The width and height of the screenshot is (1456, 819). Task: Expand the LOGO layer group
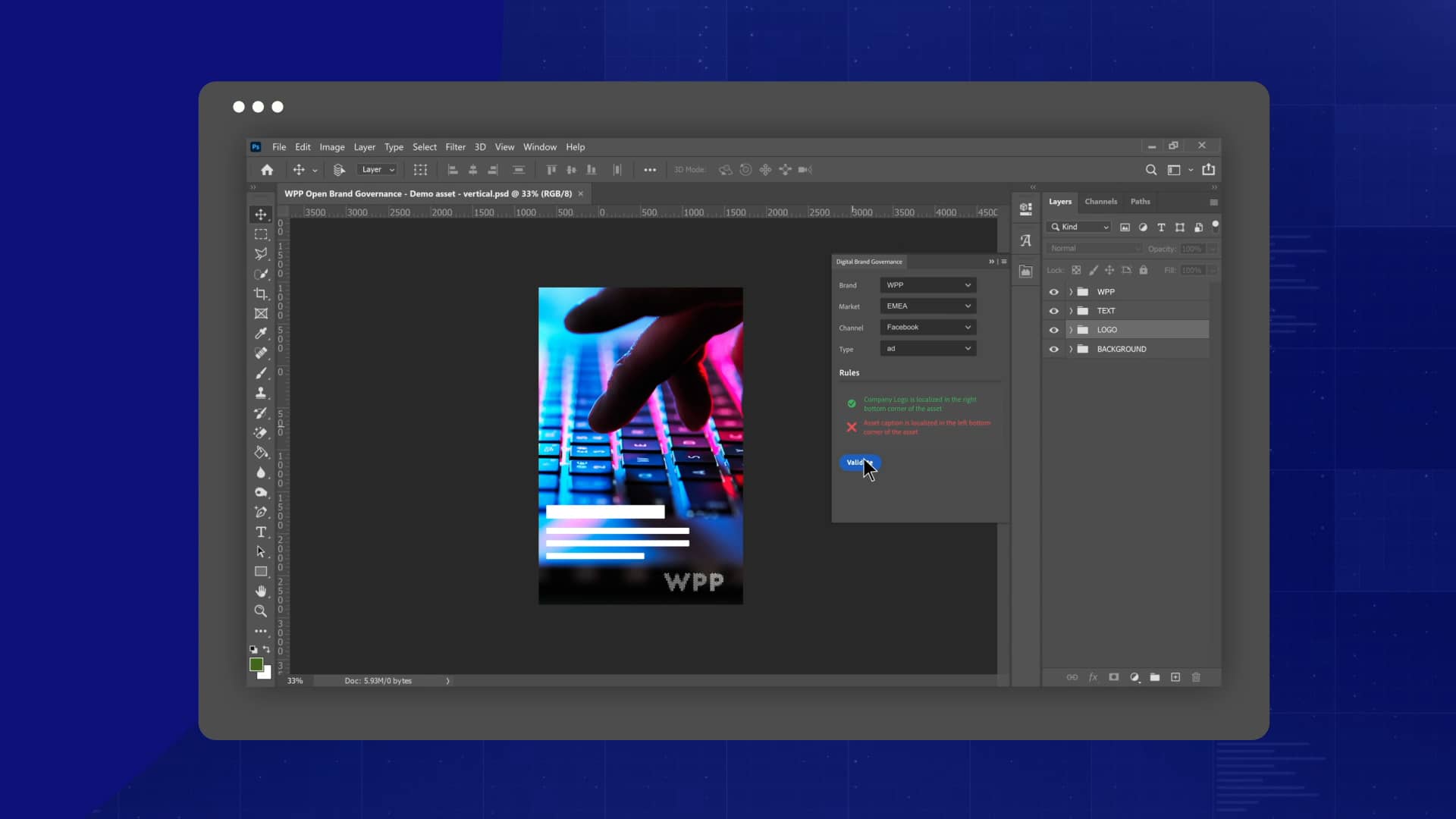(1071, 330)
